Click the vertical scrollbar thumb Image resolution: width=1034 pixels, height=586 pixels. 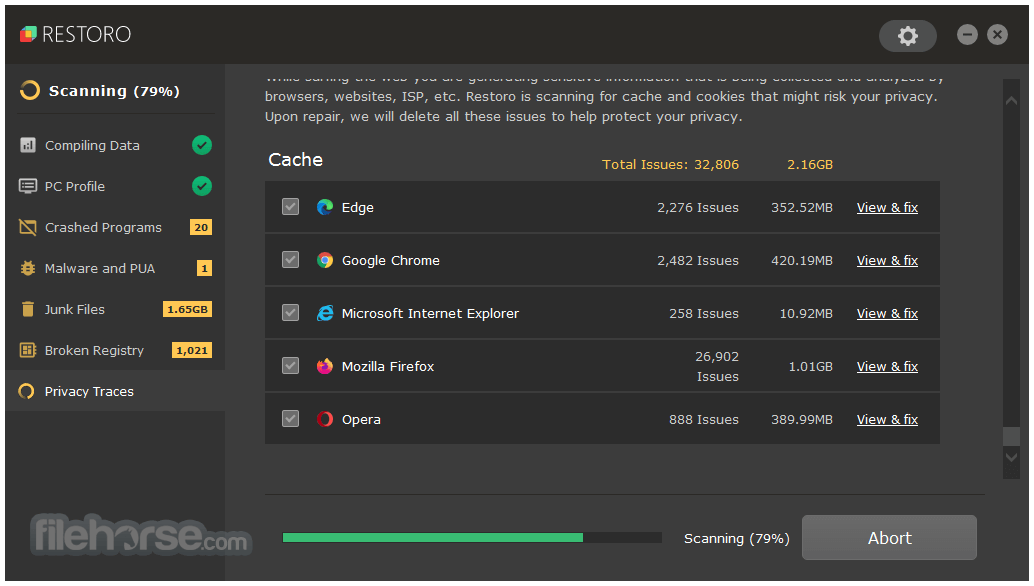[1011, 436]
